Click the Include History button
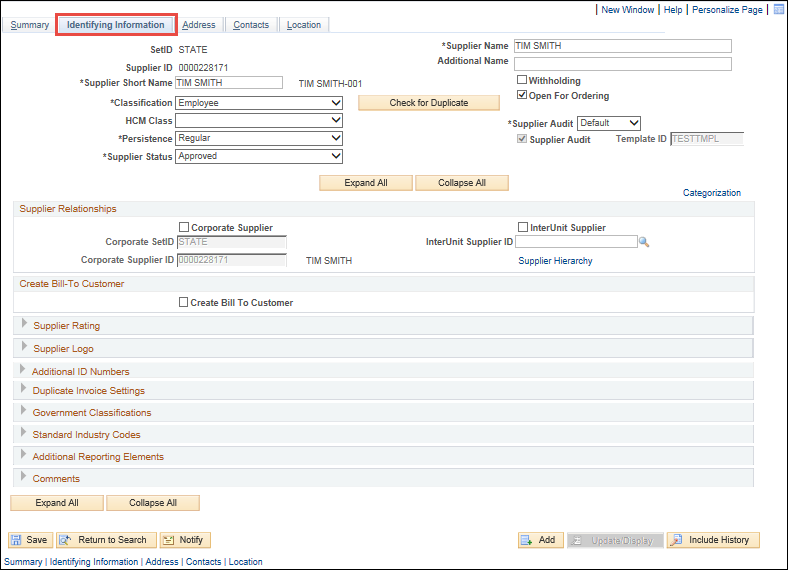This screenshot has height=570, width=788. [x=713, y=540]
